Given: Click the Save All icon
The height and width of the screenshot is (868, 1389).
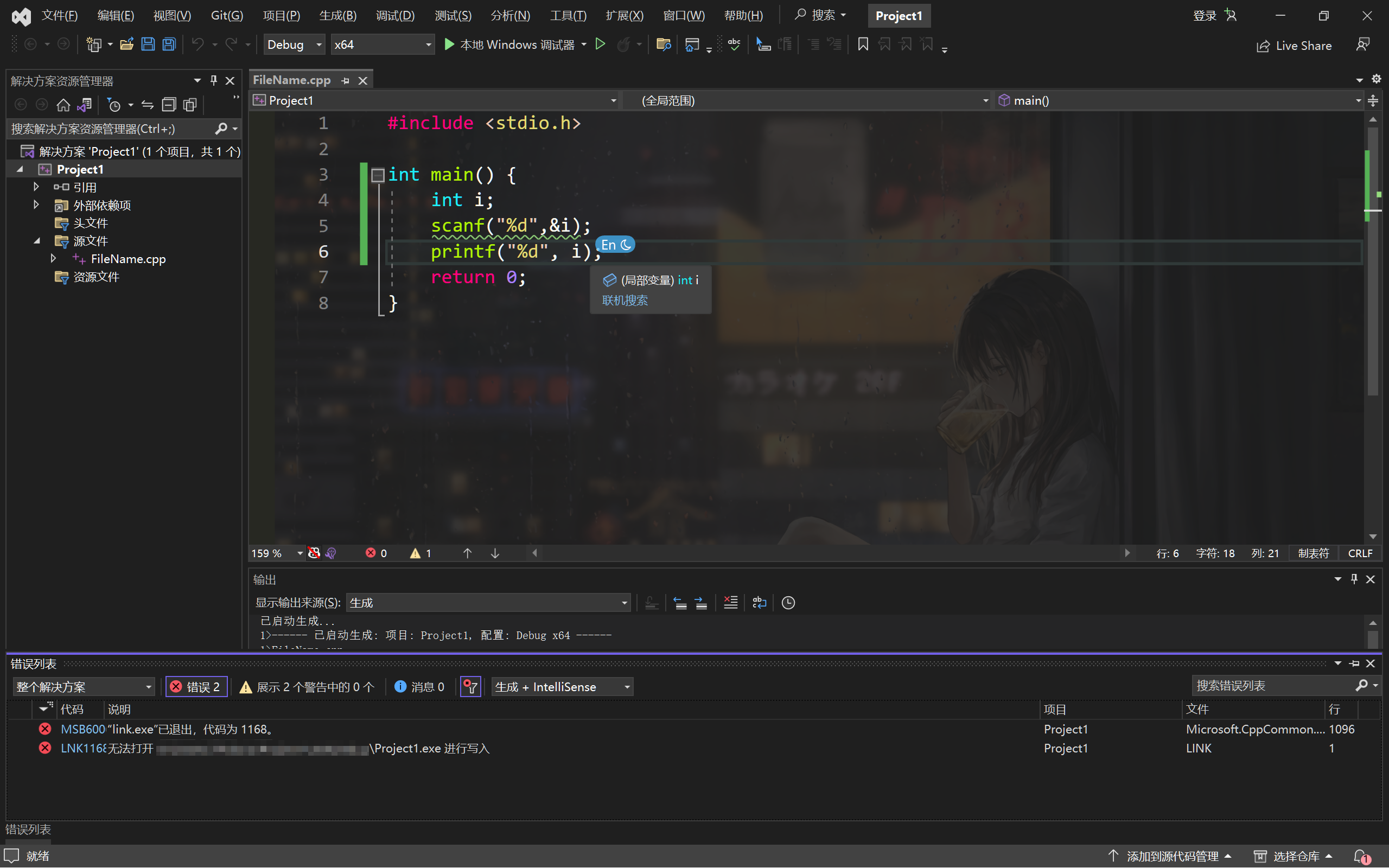Looking at the screenshot, I should coord(169,44).
